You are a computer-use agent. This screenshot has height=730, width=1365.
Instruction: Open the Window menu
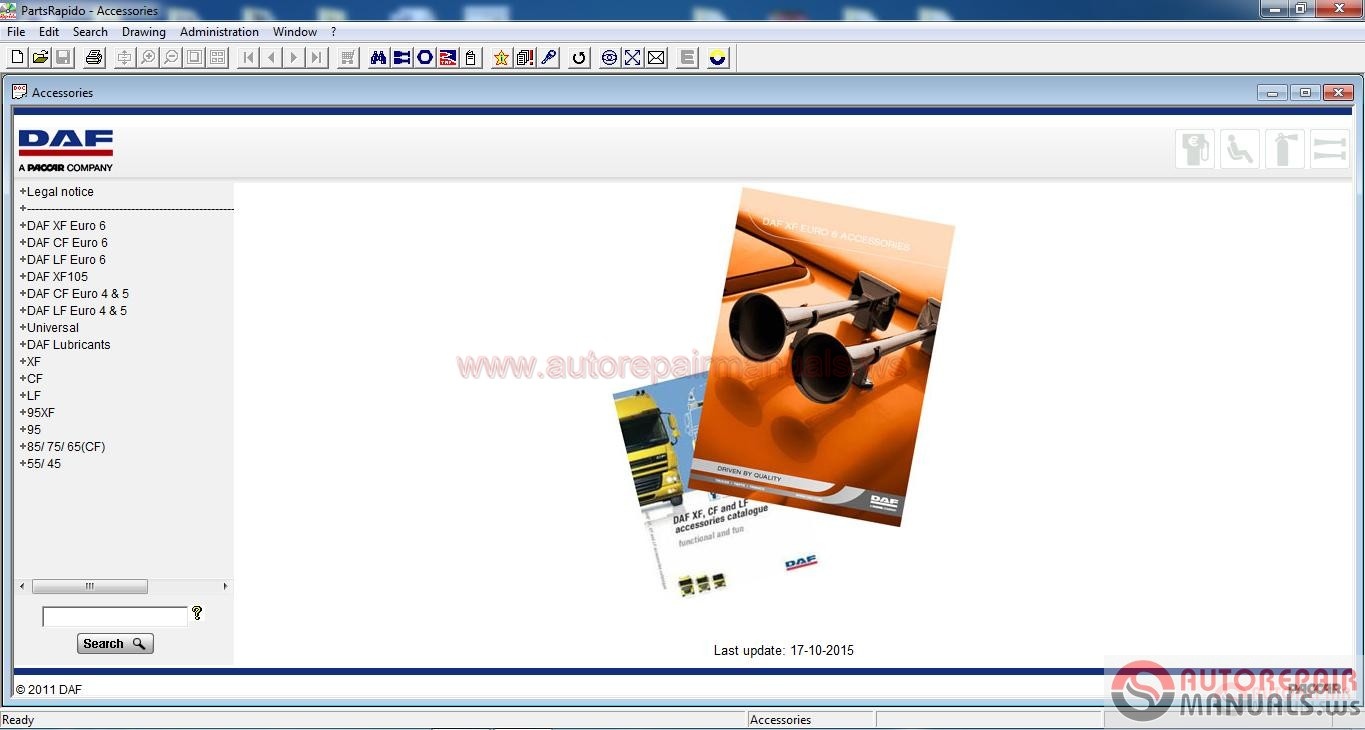point(295,32)
